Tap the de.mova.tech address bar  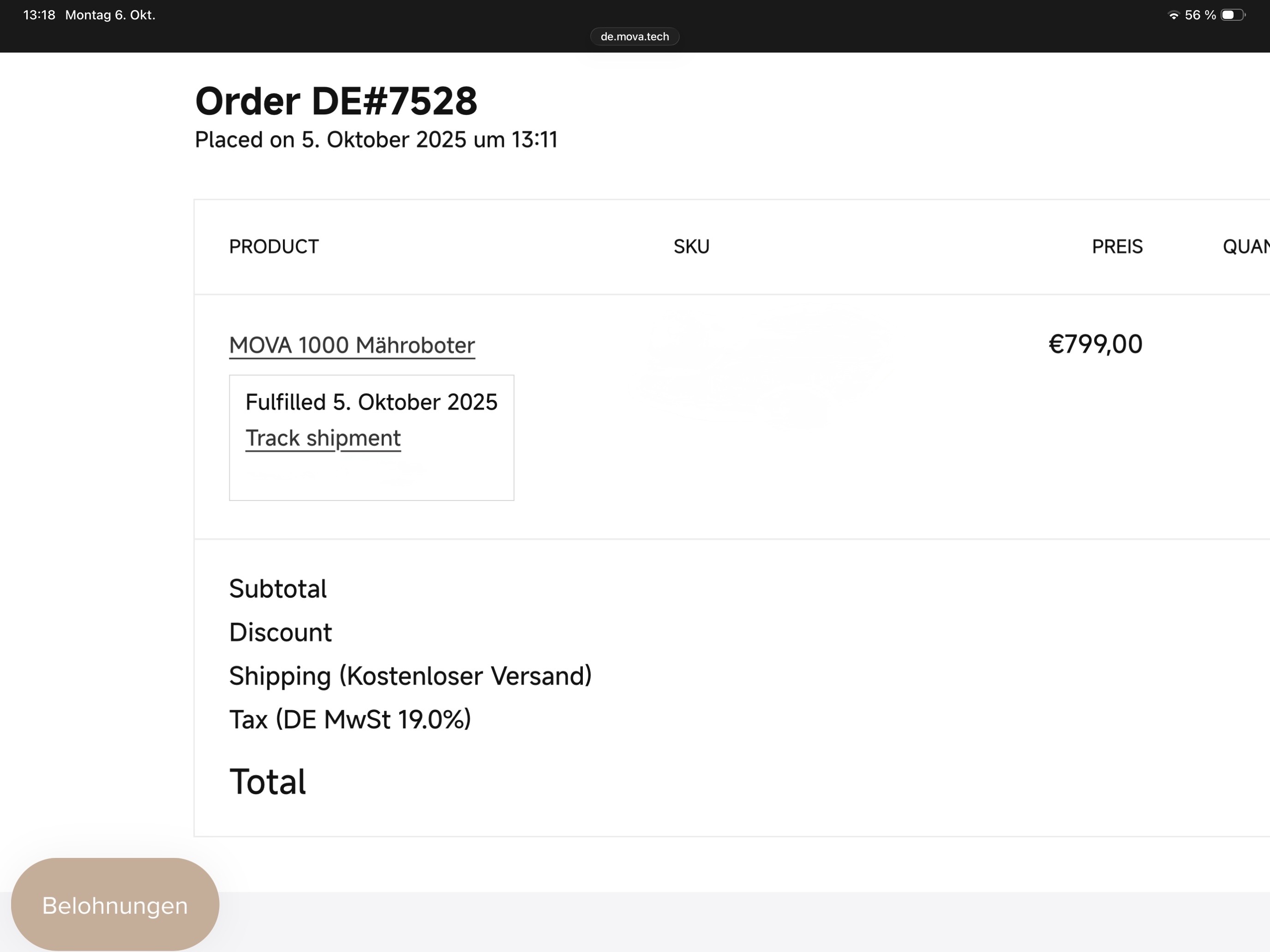click(x=635, y=37)
